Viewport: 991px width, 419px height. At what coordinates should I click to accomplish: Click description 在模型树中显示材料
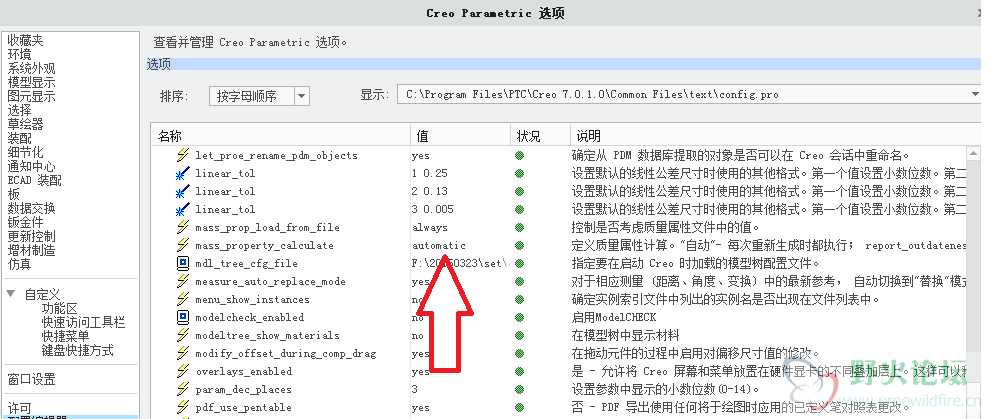[x=626, y=336]
